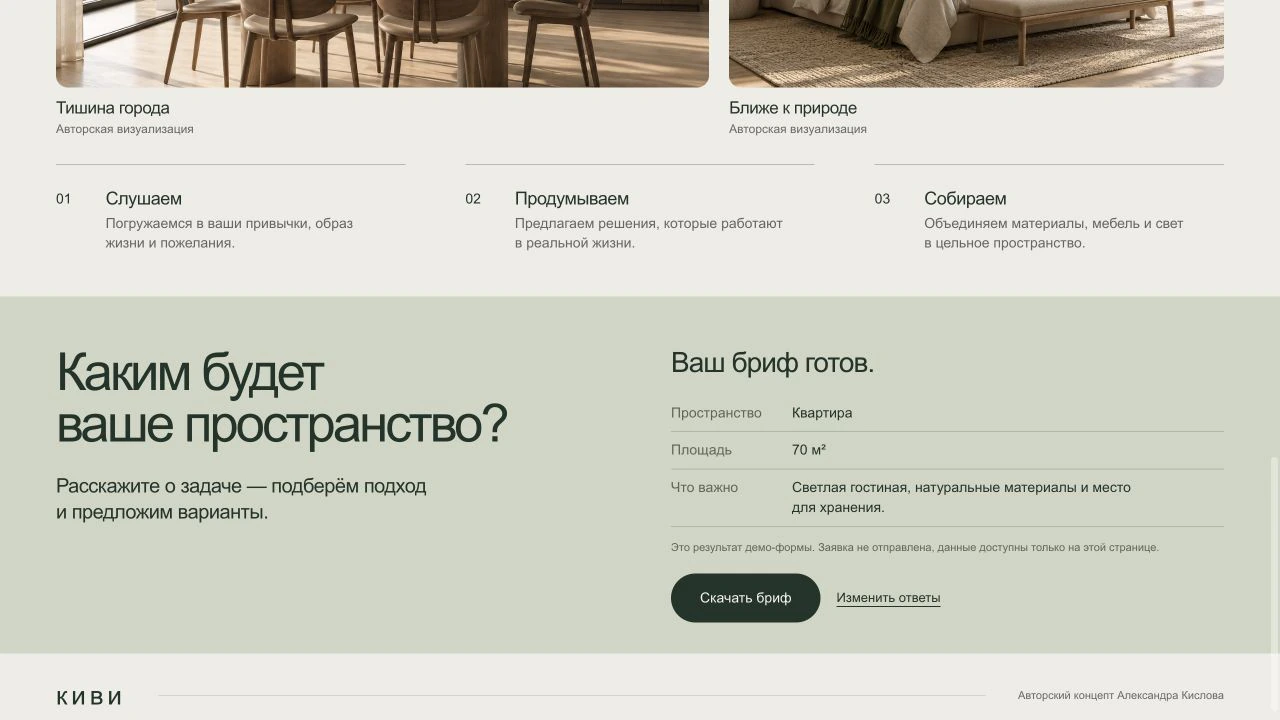This screenshot has height=720, width=1280.
Task: Click the Светлая гостиная description text
Action: (x=961, y=498)
